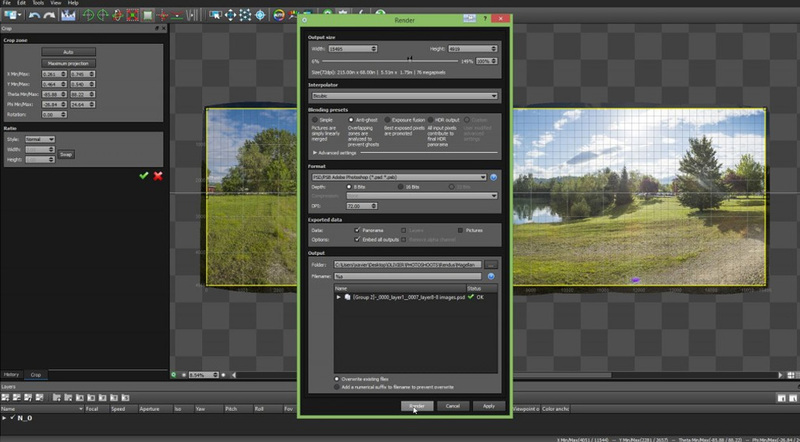Screen dimensions: 800x442
Task: Click the DPI spinner arrows
Action: tap(374, 206)
